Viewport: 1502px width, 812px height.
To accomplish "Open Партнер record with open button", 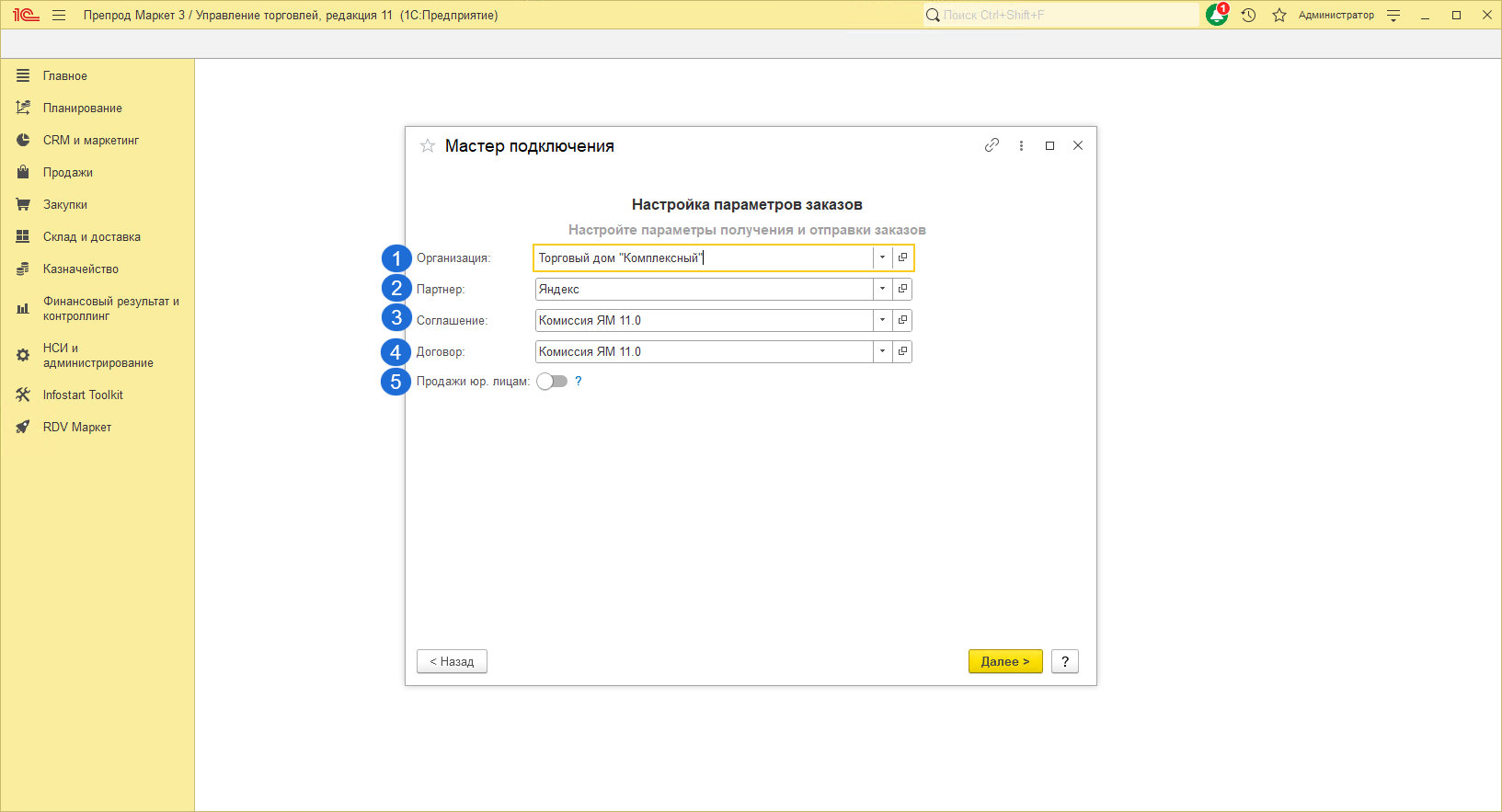I will tap(902, 289).
